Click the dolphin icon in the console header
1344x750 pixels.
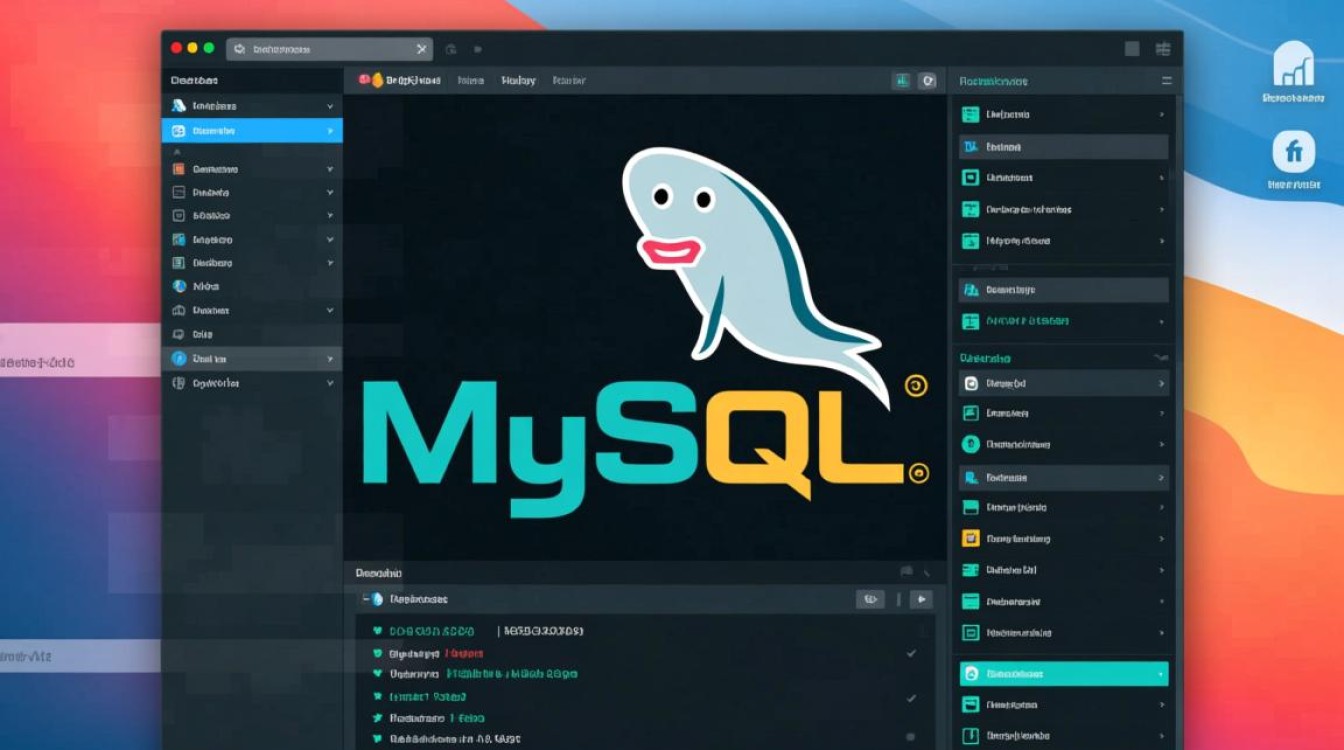pyautogui.click(x=376, y=598)
